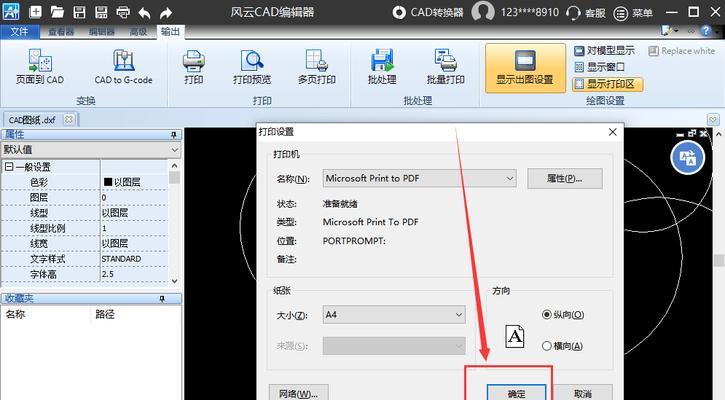Redo with the right arrow icon

[166, 12]
